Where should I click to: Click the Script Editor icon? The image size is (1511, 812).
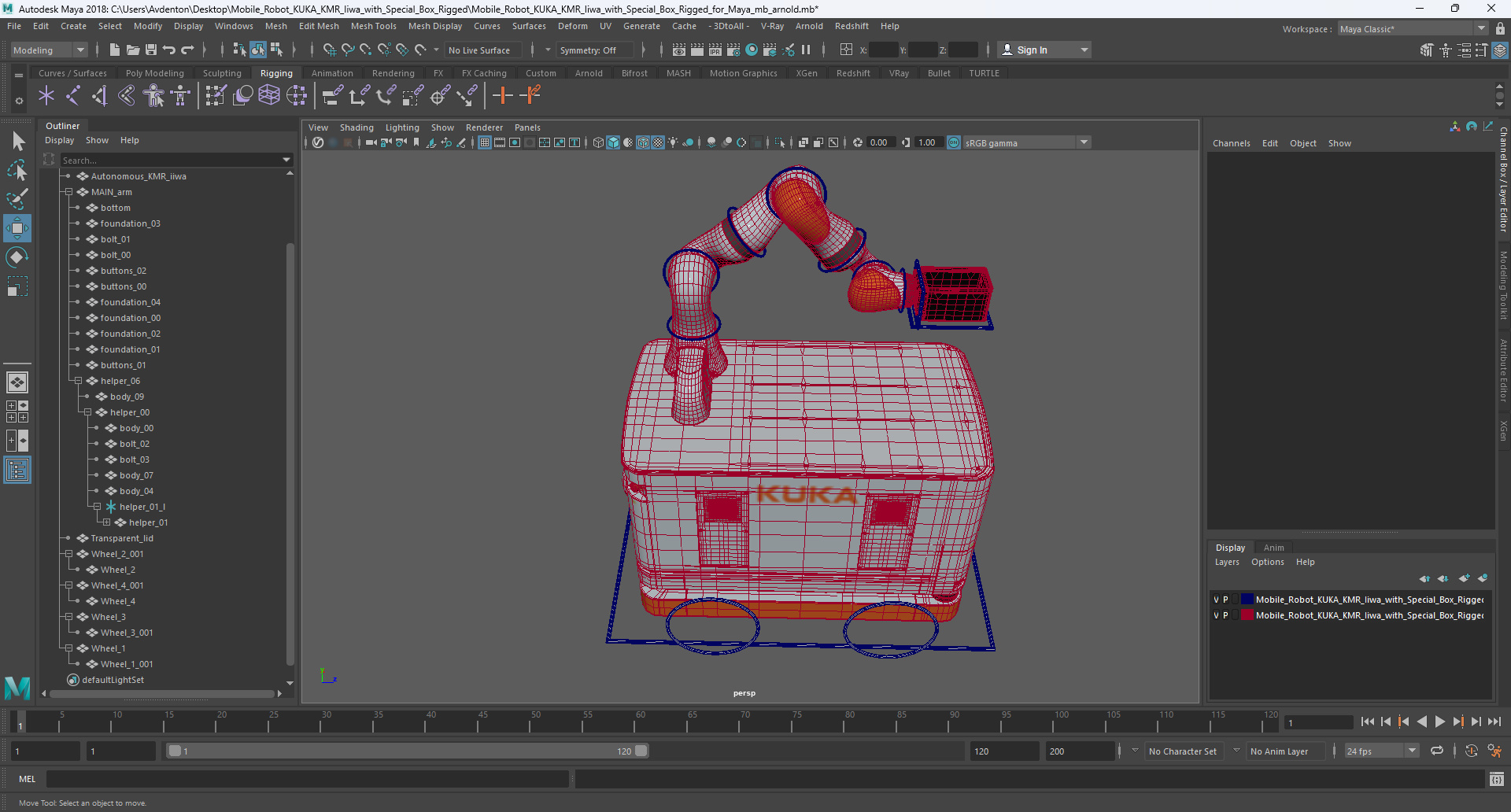[1497, 779]
